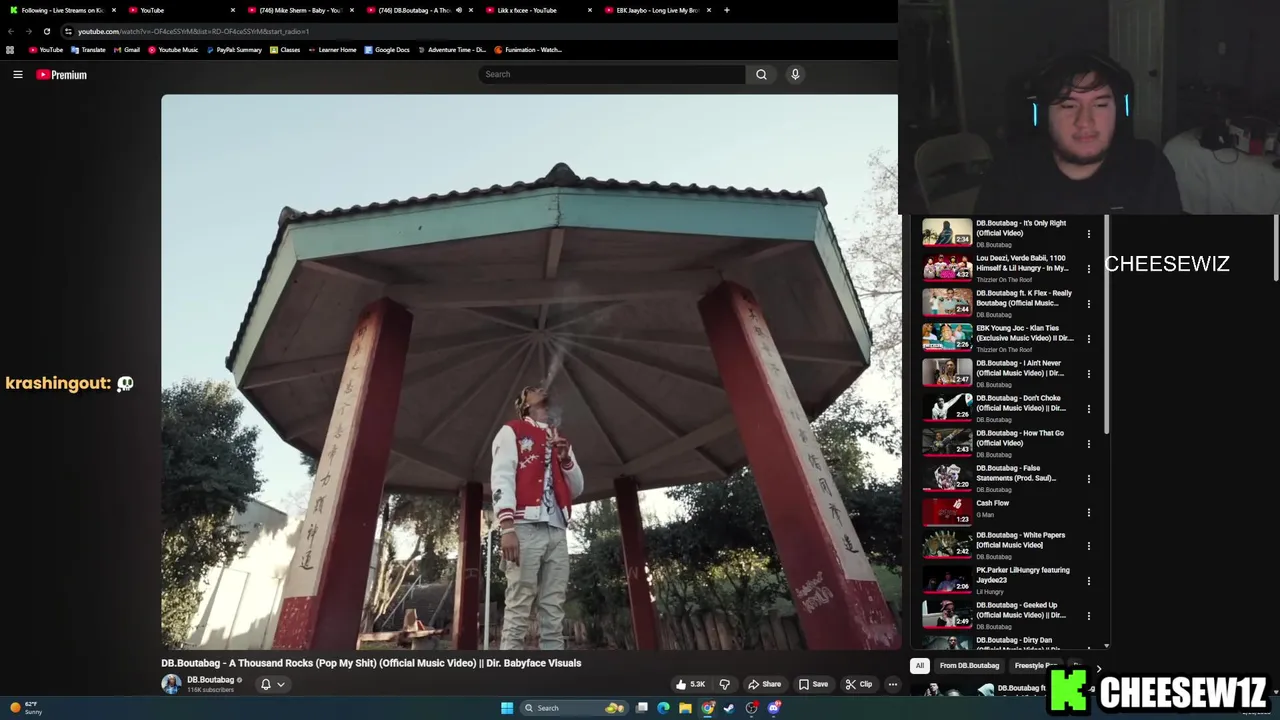Viewport: 1280px width, 720px height.
Task: Open File Explorer from the taskbar
Action: (x=685, y=708)
